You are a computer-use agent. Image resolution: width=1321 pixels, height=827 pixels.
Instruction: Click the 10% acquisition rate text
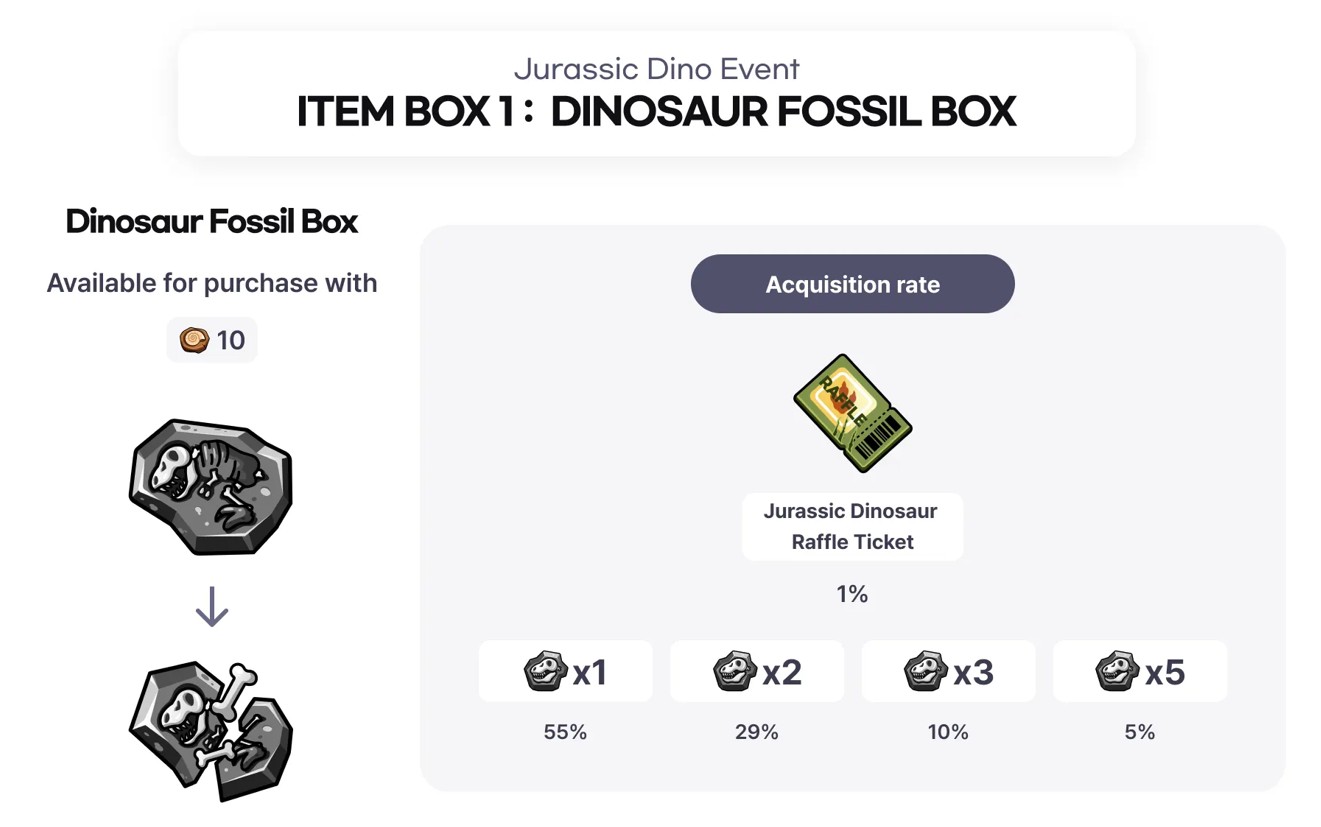tap(948, 732)
